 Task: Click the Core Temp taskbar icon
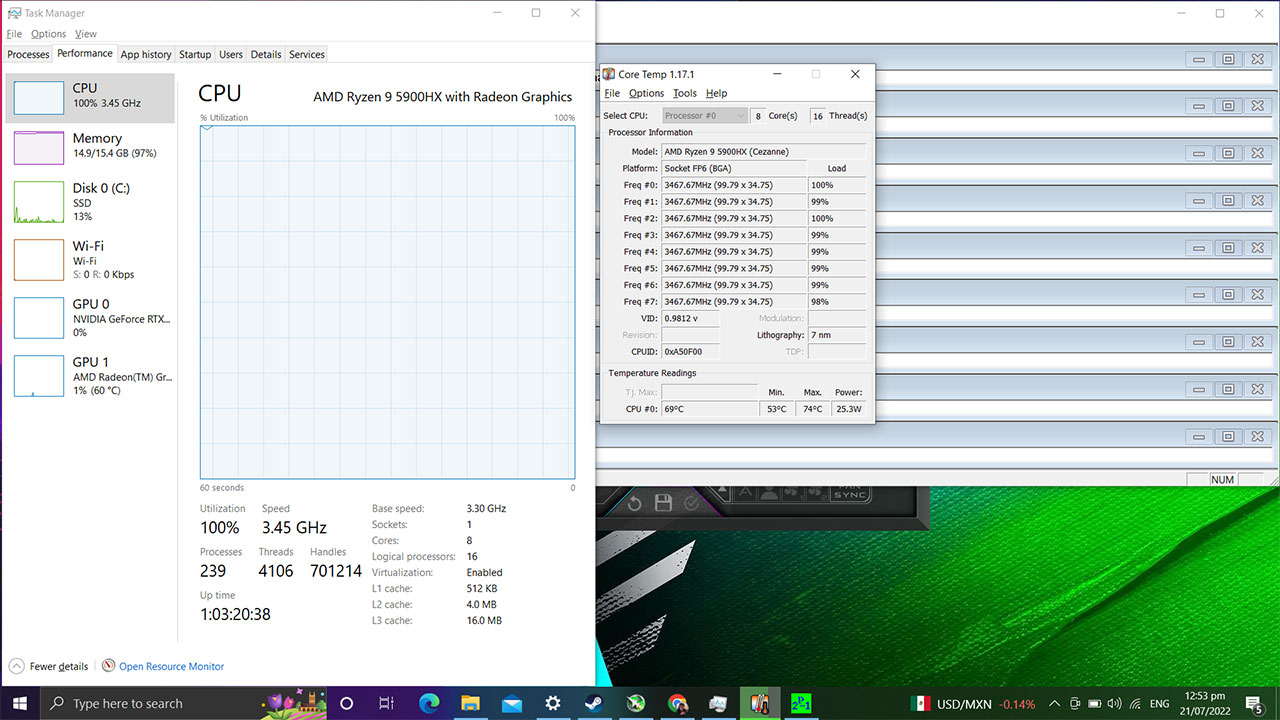pyautogui.click(x=760, y=703)
